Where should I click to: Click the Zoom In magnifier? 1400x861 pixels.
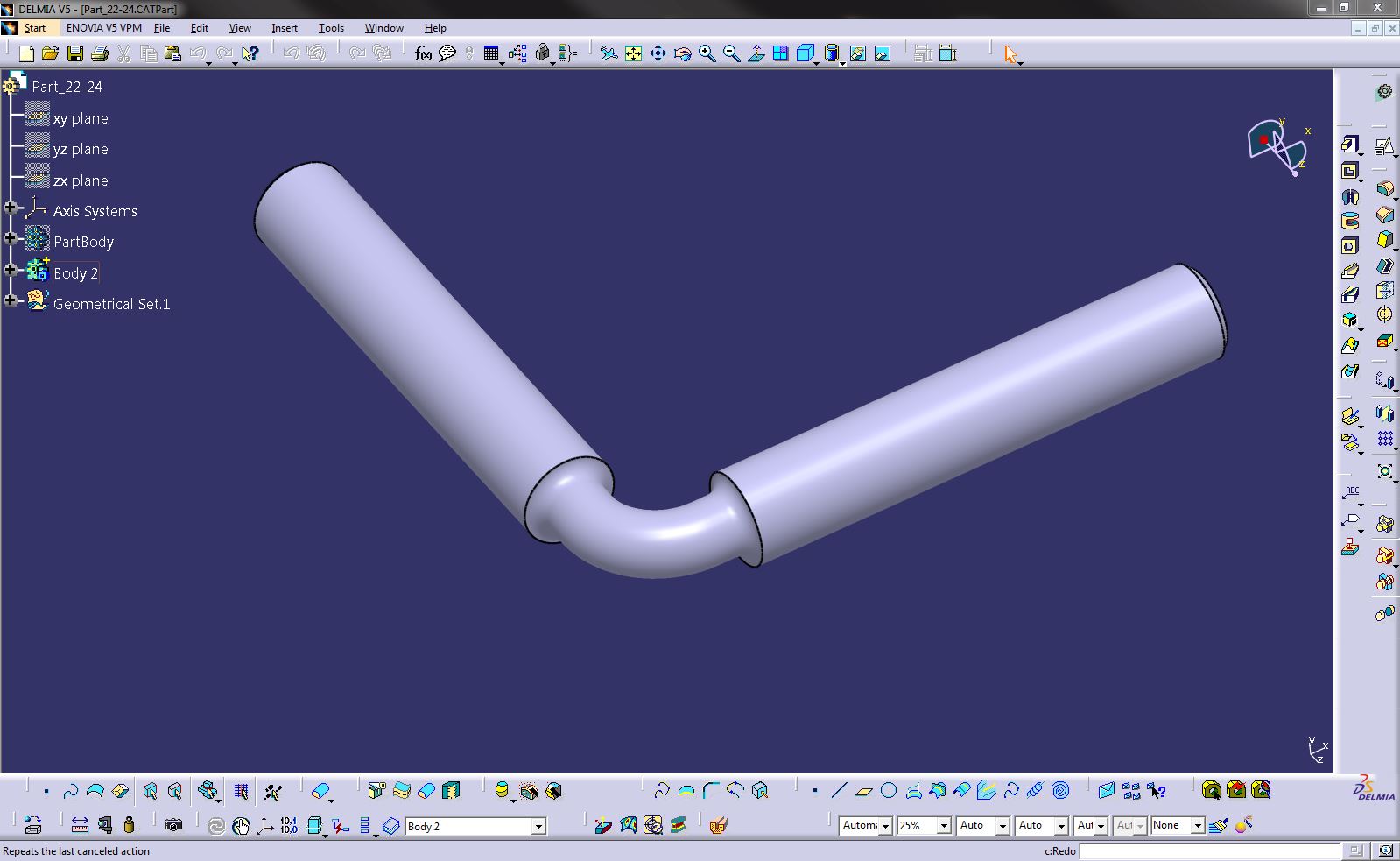707,54
